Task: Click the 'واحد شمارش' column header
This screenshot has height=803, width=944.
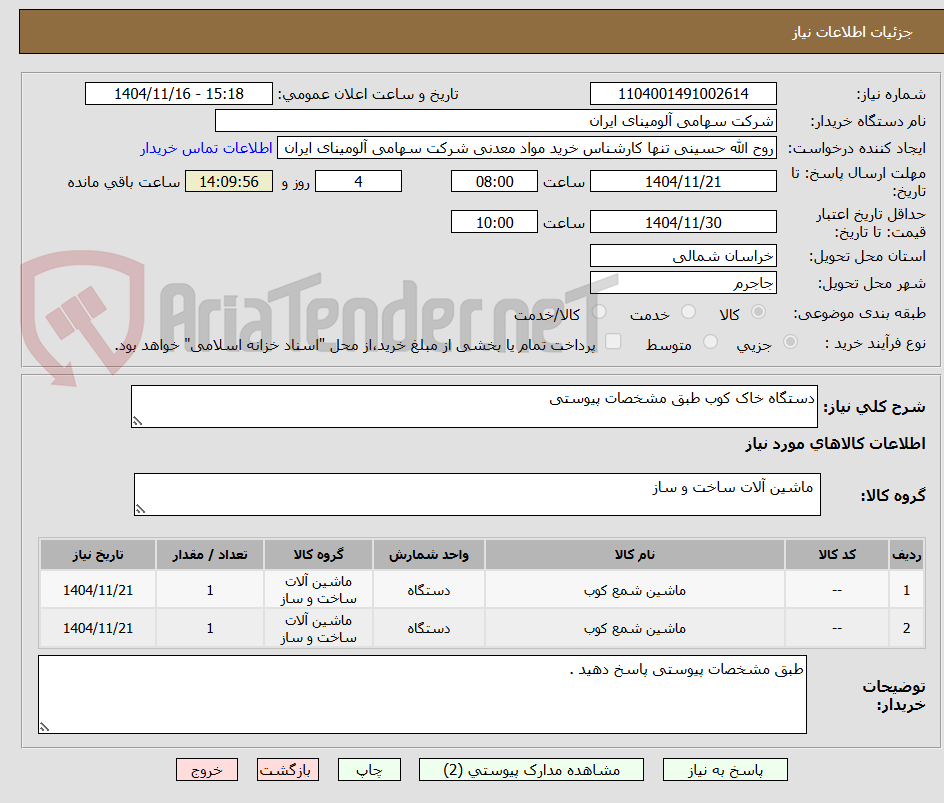Action: click(x=429, y=554)
